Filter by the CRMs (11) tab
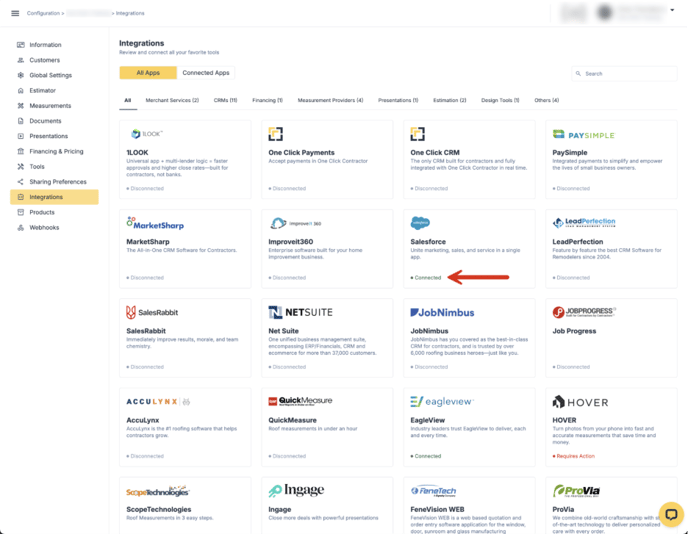Viewport: 688px width, 534px height. pos(225,100)
